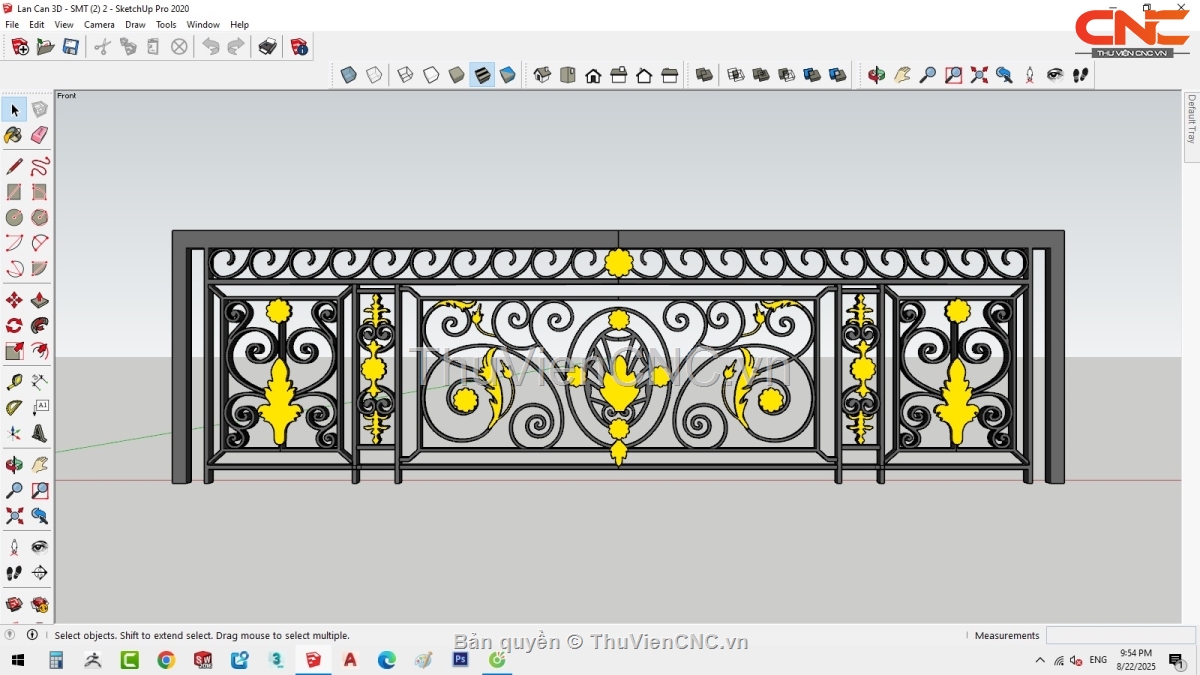Activate the Push/Pull tool

[x=40, y=300]
